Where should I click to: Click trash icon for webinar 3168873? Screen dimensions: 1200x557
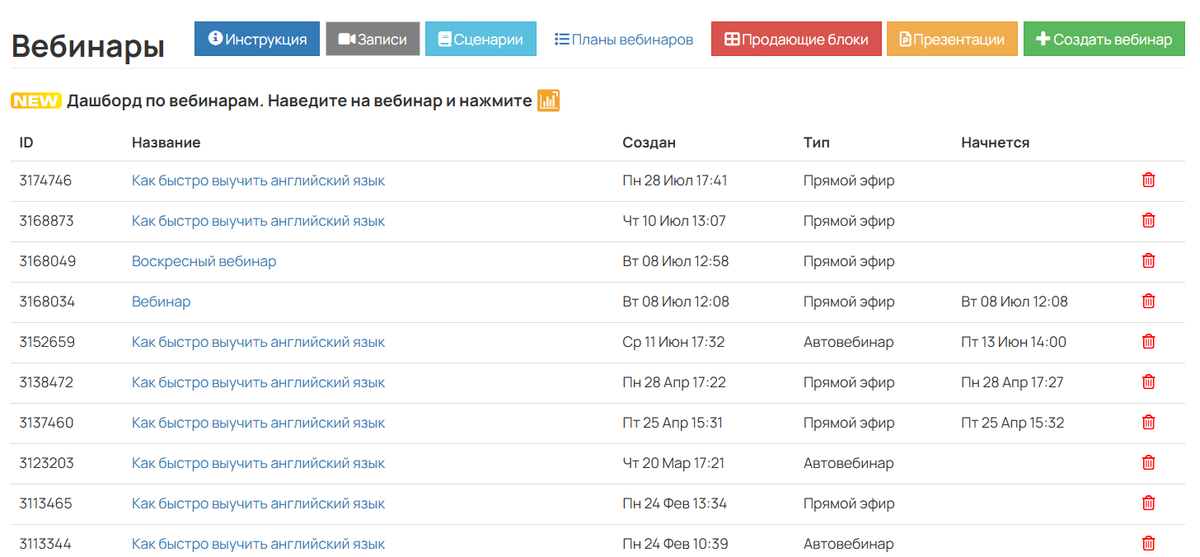pyautogui.click(x=1148, y=221)
